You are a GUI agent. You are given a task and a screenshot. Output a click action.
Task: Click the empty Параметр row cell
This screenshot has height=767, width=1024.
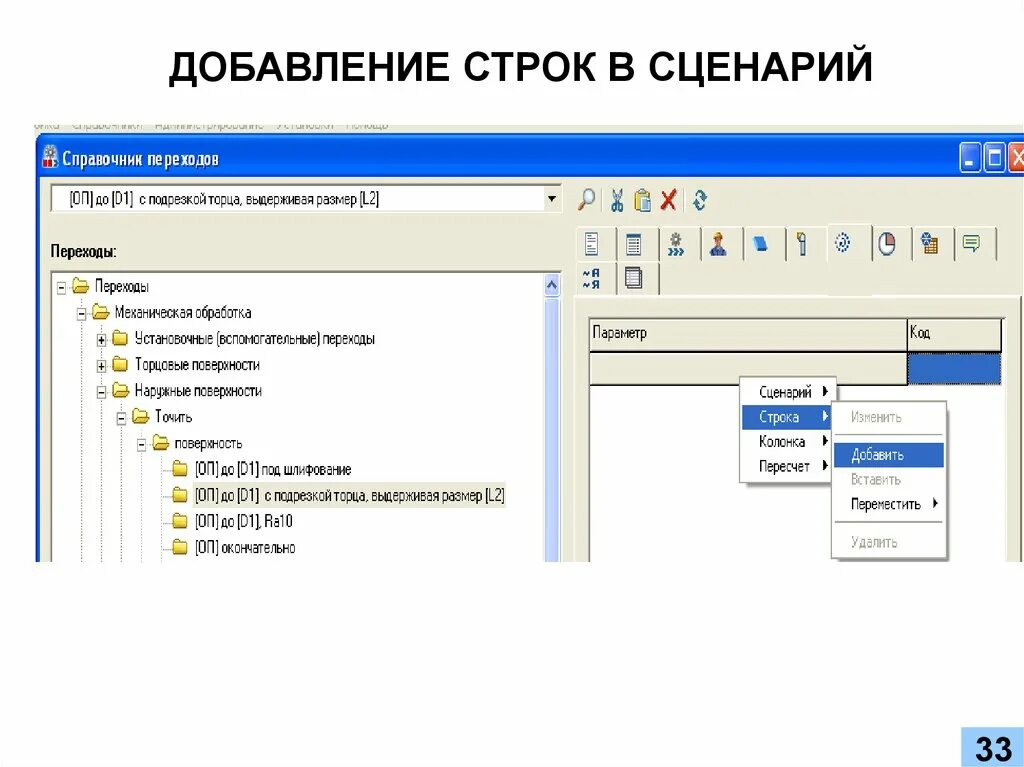[x=748, y=368]
